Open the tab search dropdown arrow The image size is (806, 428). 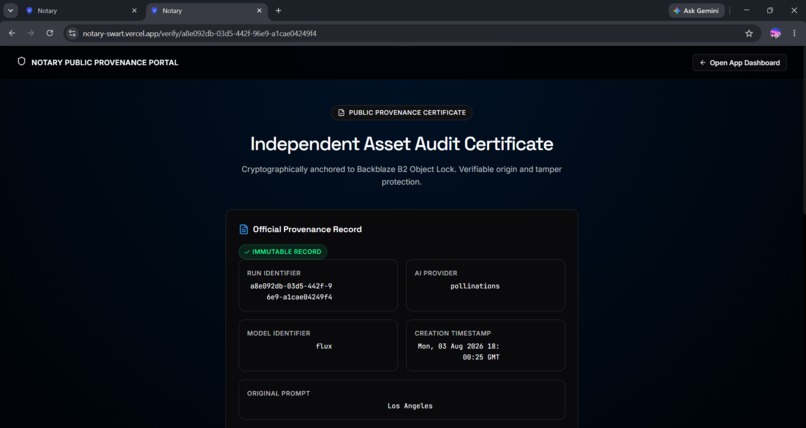pos(10,10)
